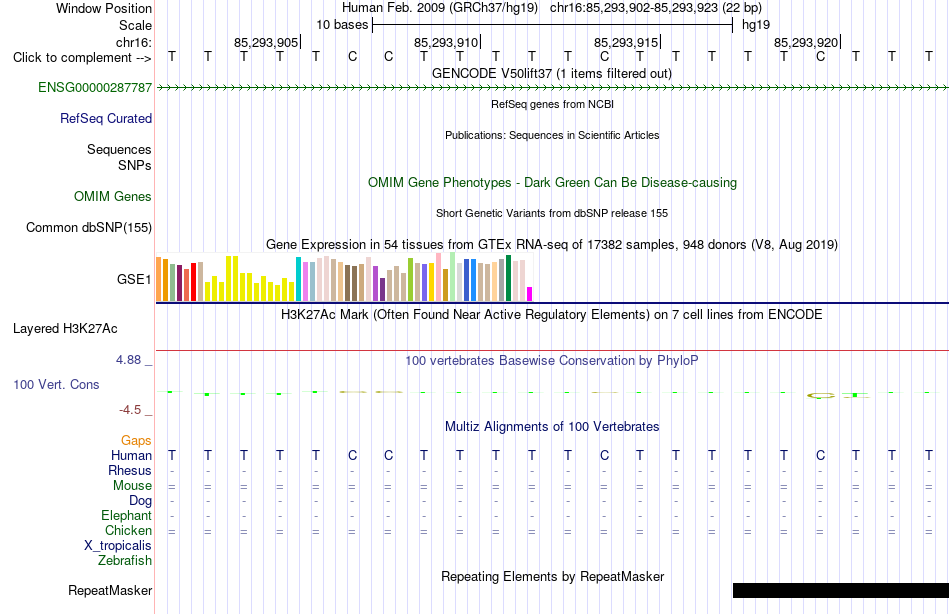Click the 100 Vert. Cons label
Image resolution: width=950 pixels, height=614 pixels.
pyautogui.click(x=56, y=384)
